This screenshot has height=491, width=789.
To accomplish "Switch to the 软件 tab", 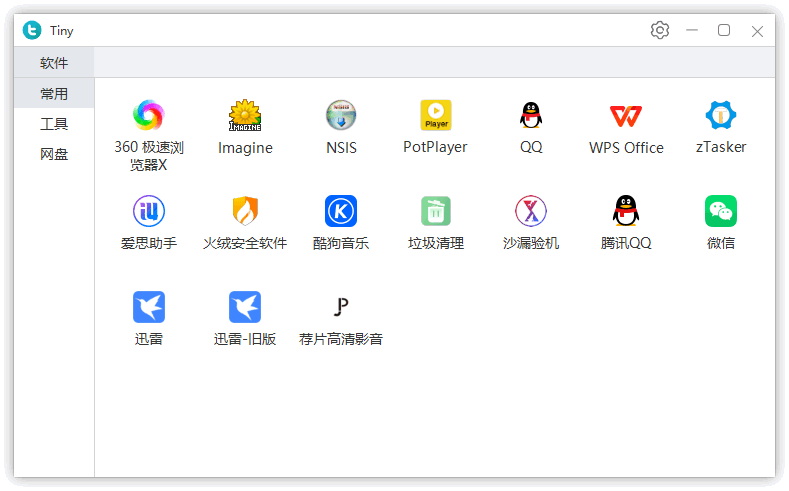I will (x=54, y=63).
